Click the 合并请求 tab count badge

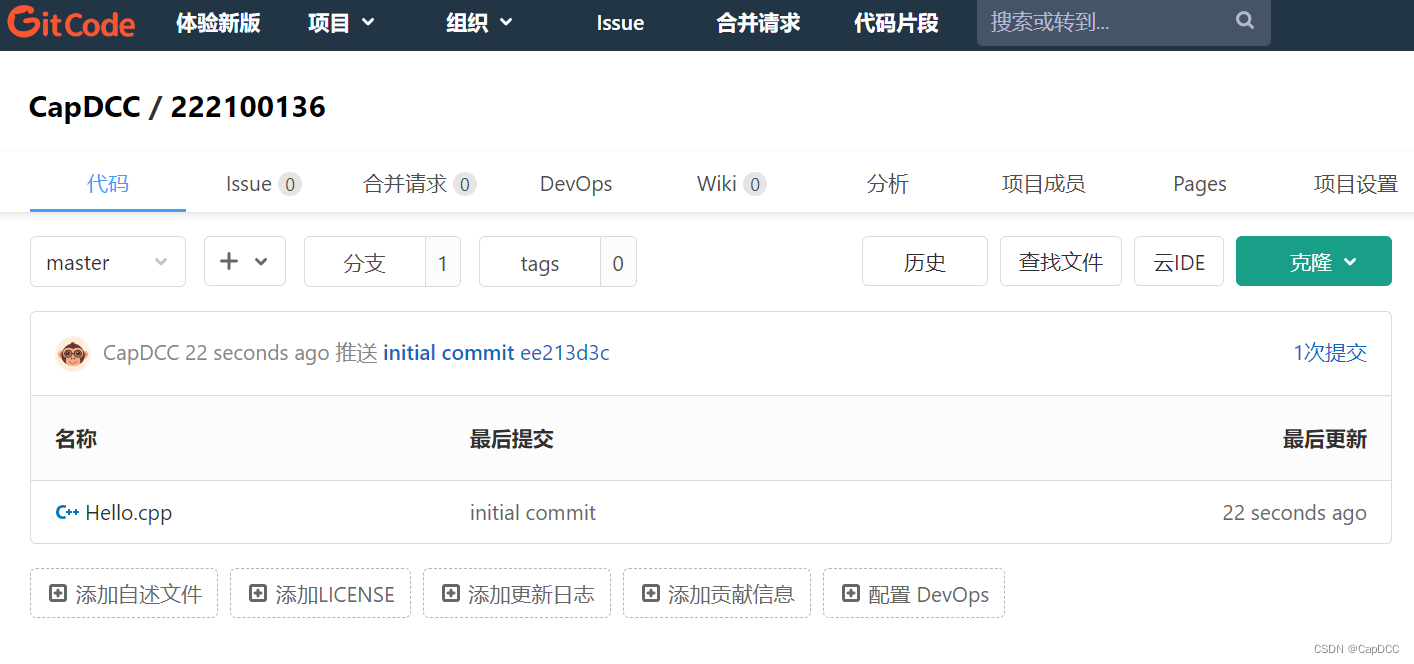pyautogui.click(x=465, y=184)
